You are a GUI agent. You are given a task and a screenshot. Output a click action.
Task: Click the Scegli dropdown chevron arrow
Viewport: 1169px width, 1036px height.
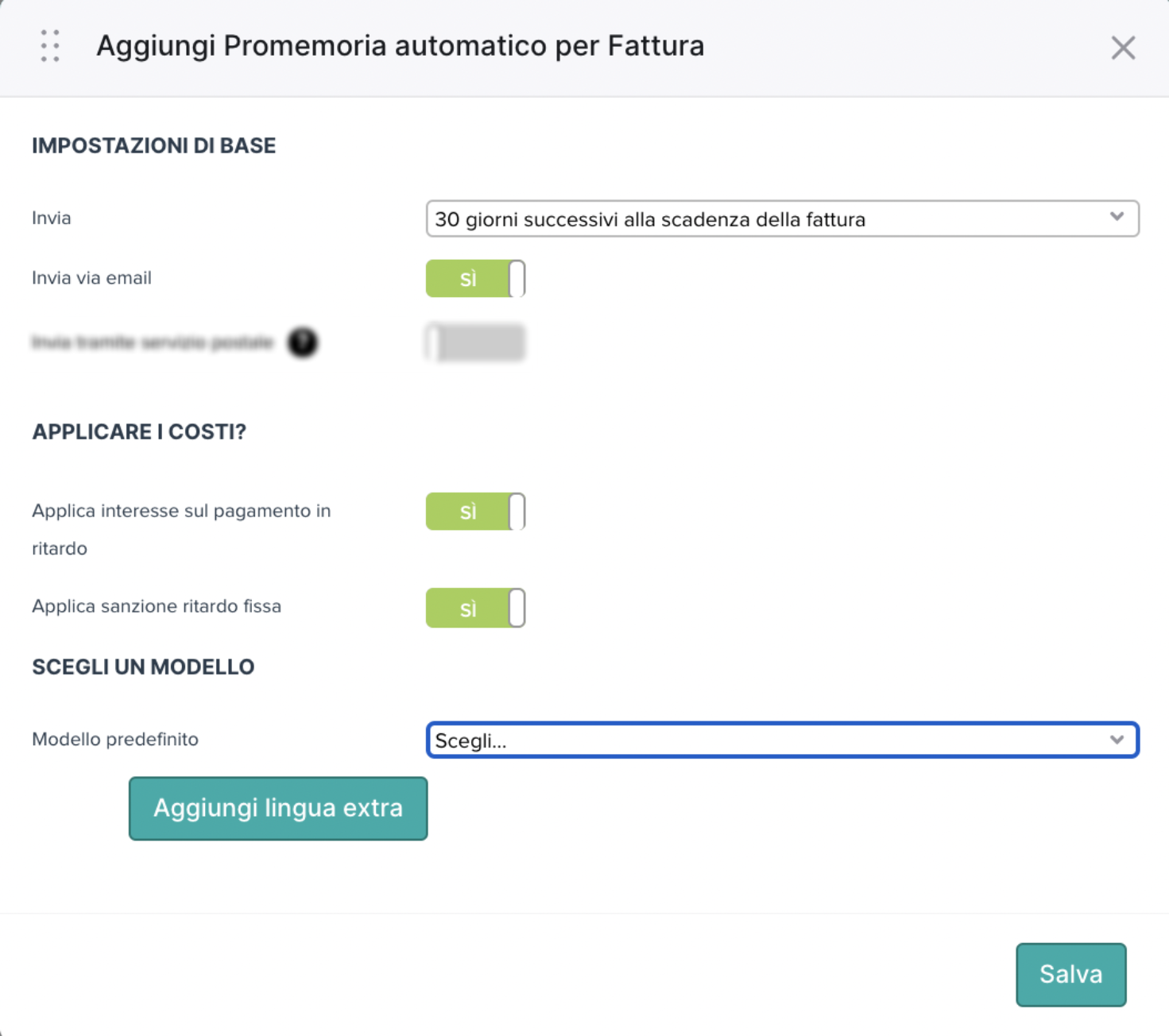point(1117,740)
